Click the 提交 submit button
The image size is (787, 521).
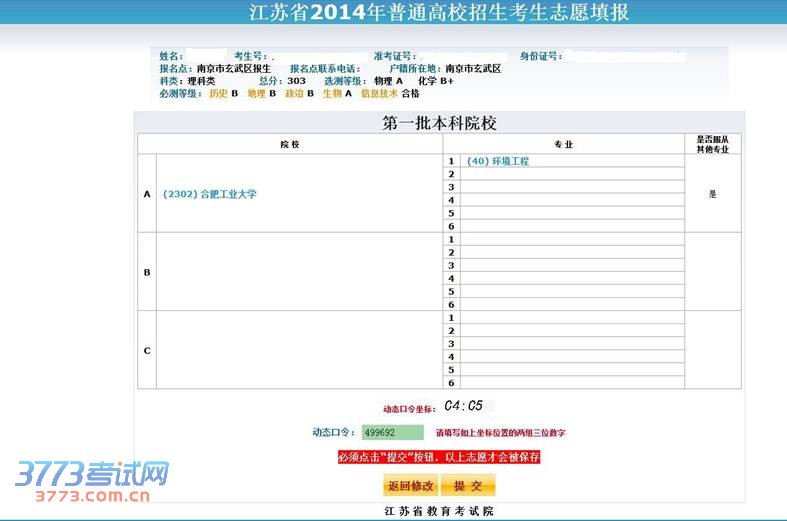pos(467,486)
